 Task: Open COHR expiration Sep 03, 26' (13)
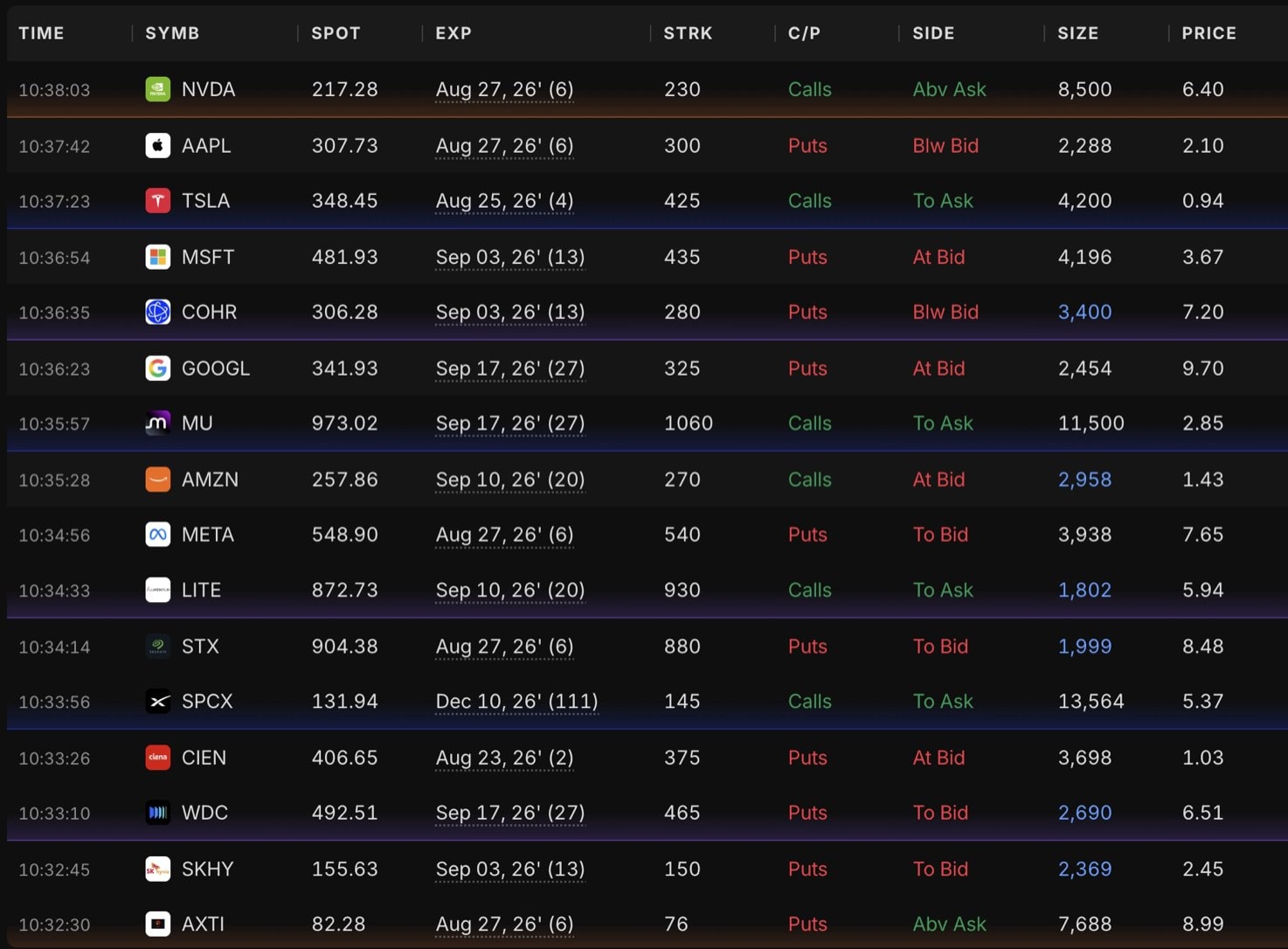(x=509, y=313)
